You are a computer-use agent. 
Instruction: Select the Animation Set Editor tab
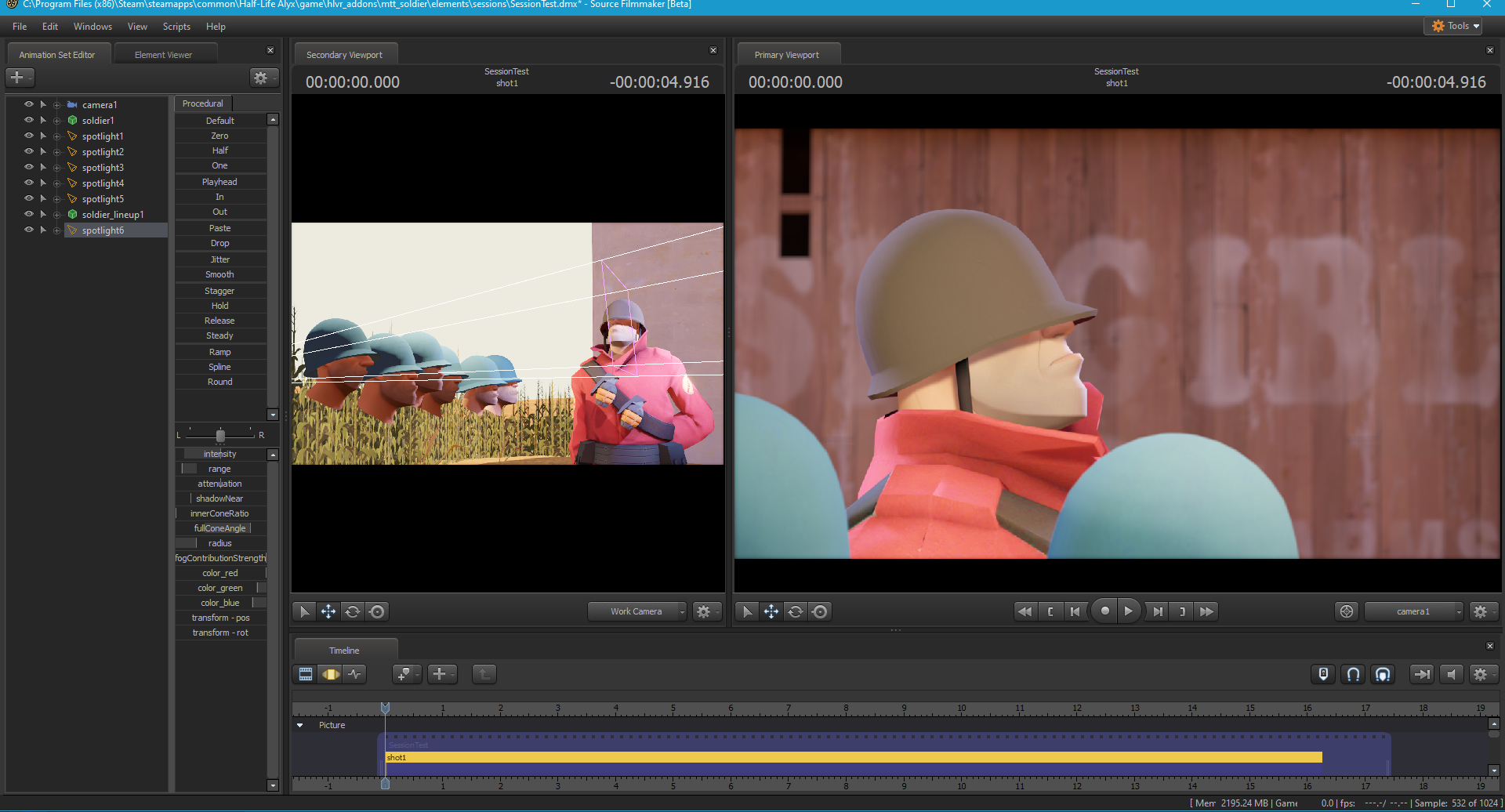(57, 55)
